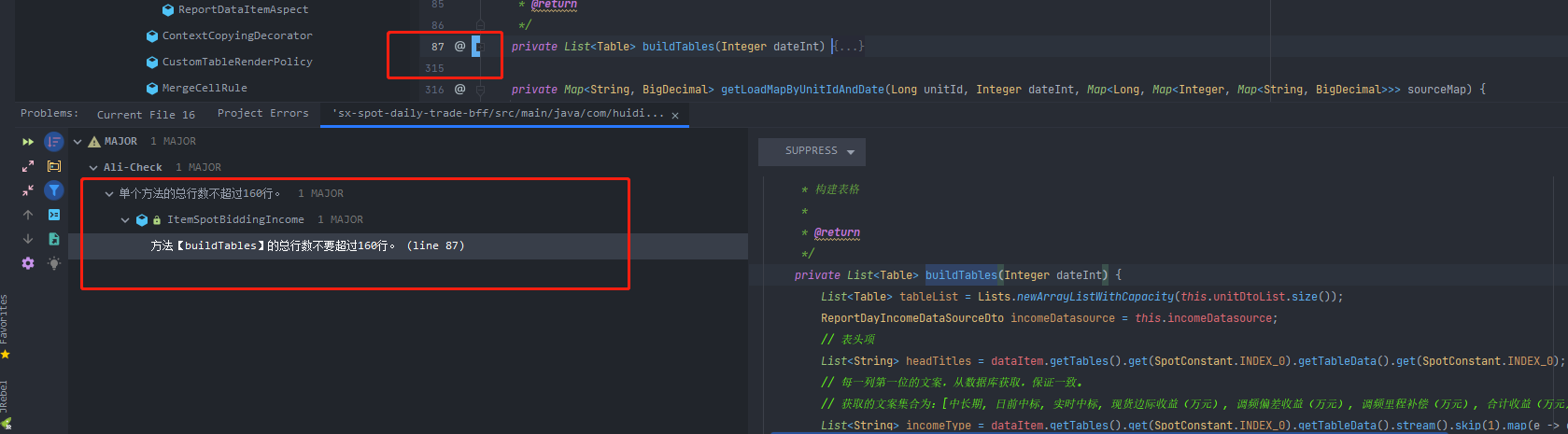Open MergeCellRule in the project tree
Screen dimensions: 1568x434
point(205,88)
